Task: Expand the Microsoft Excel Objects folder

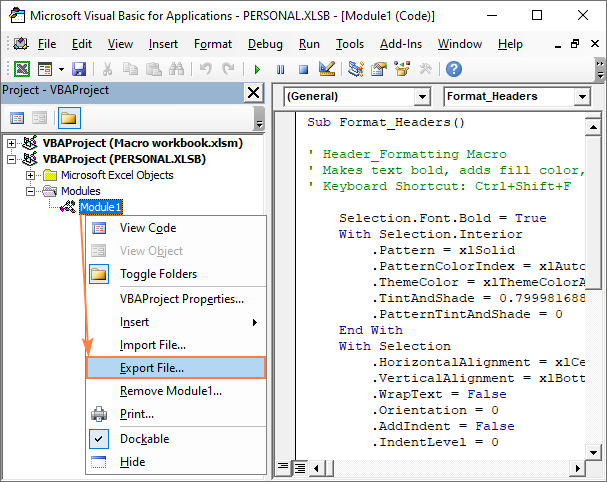Action: [x=31, y=175]
